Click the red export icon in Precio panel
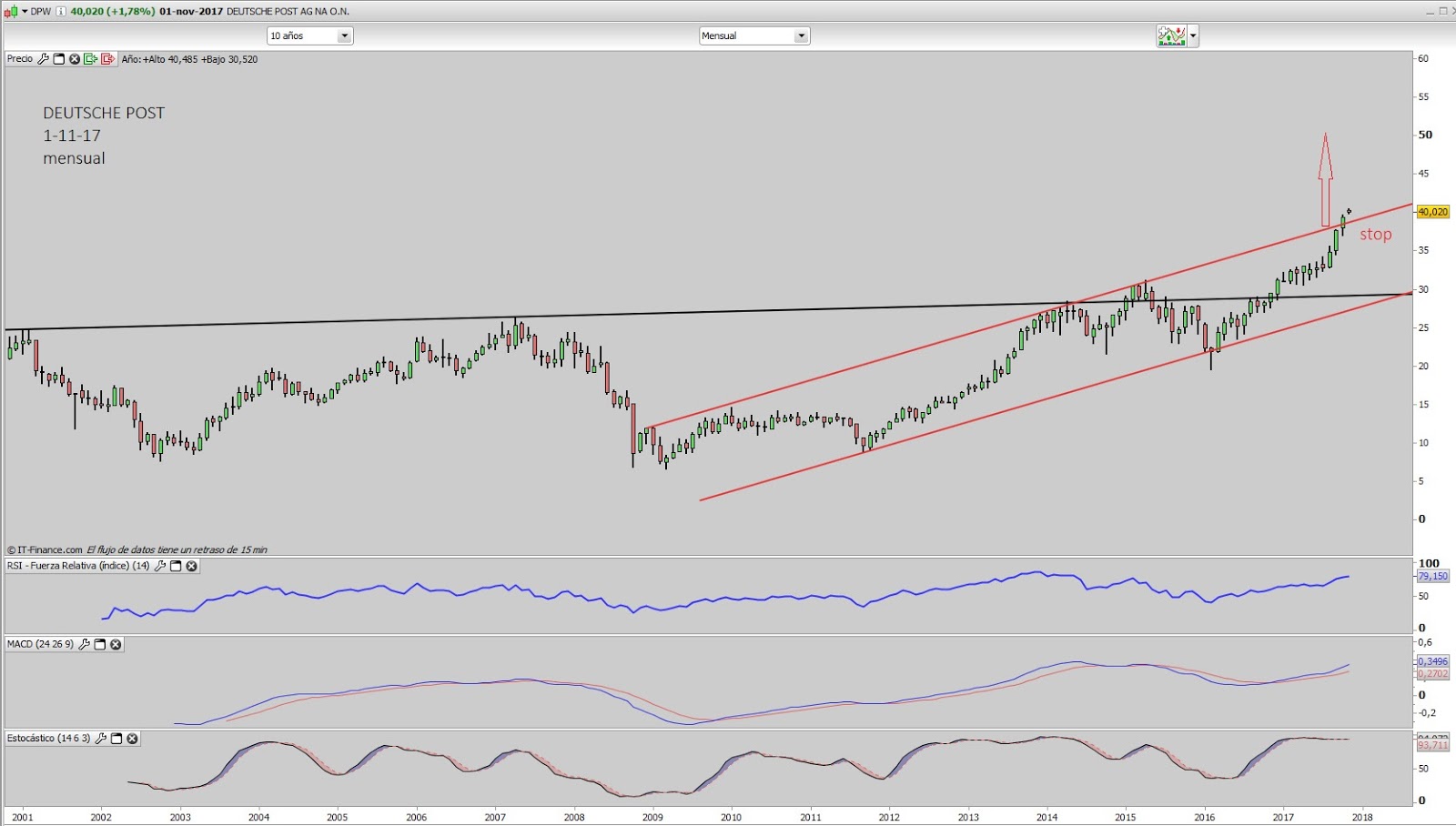 pos(107,59)
